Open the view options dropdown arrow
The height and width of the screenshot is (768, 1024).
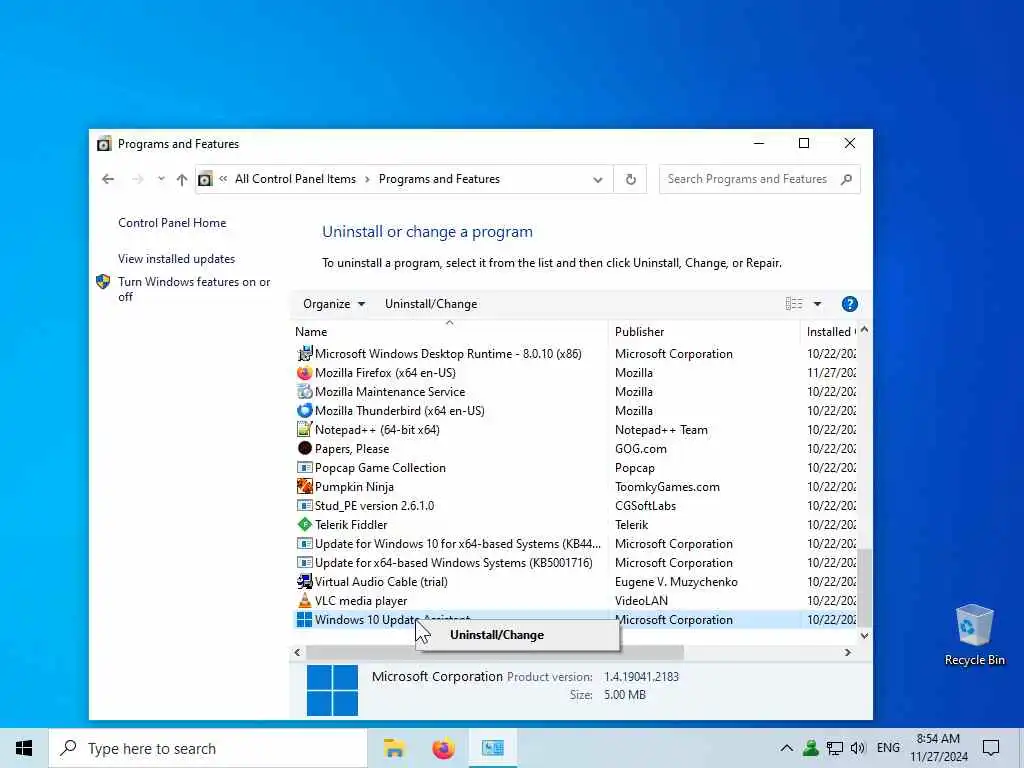click(817, 304)
